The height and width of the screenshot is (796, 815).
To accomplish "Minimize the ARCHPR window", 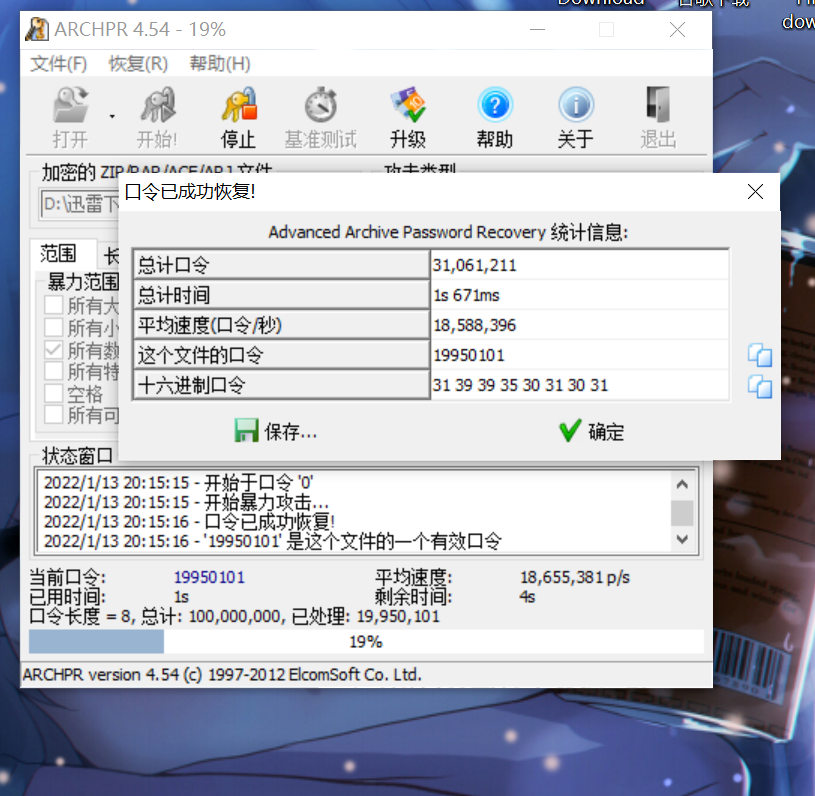I will pyautogui.click(x=537, y=30).
